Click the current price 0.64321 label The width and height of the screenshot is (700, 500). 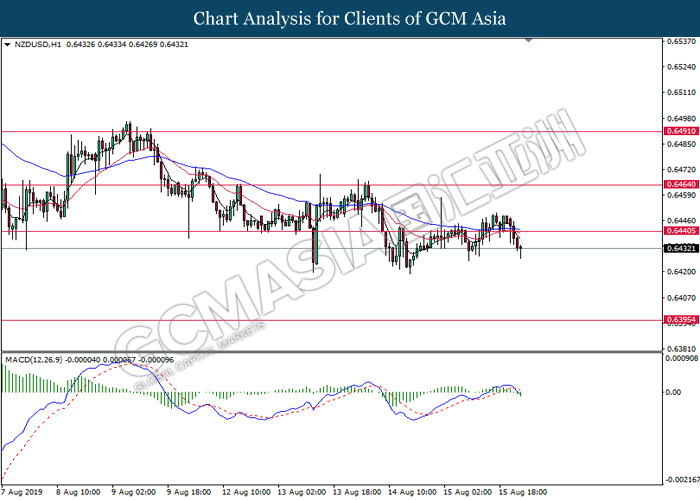[681, 248]
